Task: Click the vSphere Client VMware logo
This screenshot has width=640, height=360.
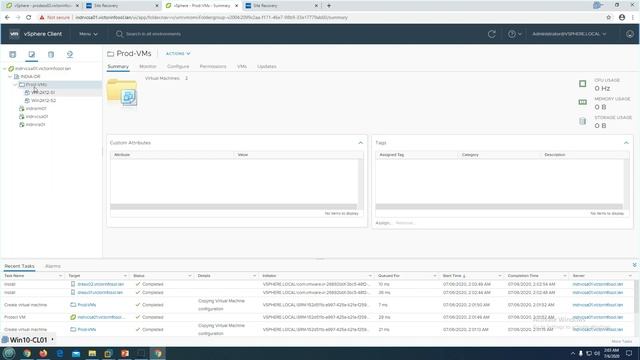Action: click(x=14, y=34)
